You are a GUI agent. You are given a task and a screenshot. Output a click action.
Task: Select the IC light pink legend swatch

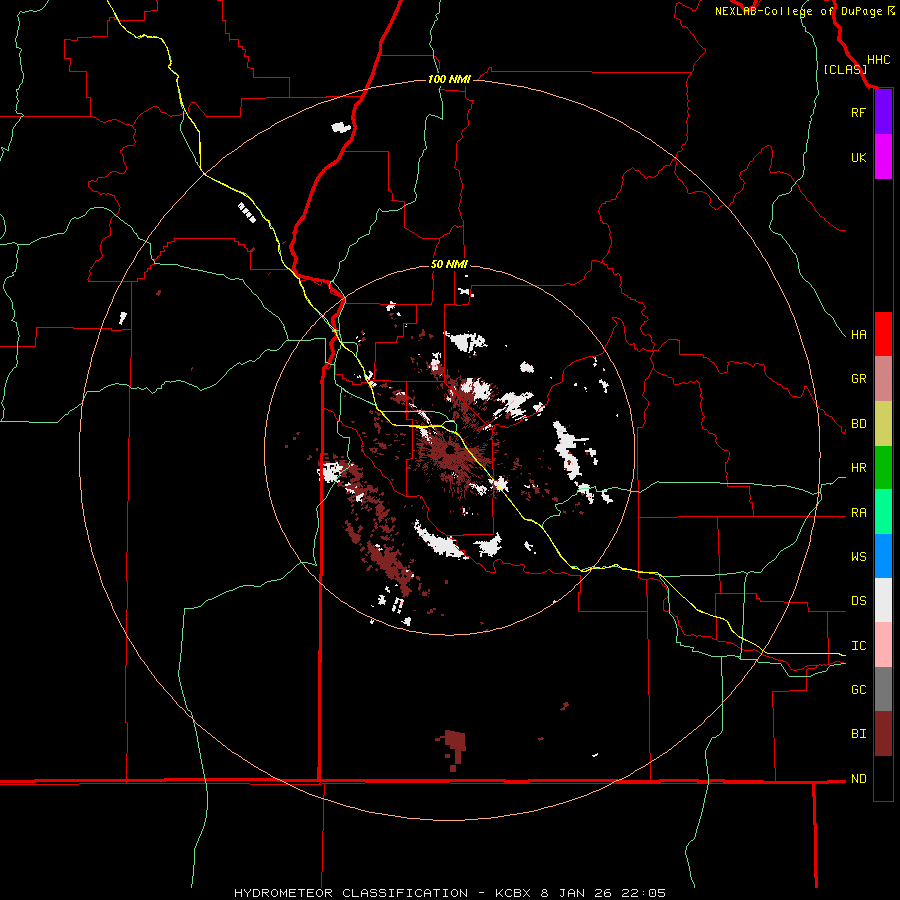click(883, 645)
